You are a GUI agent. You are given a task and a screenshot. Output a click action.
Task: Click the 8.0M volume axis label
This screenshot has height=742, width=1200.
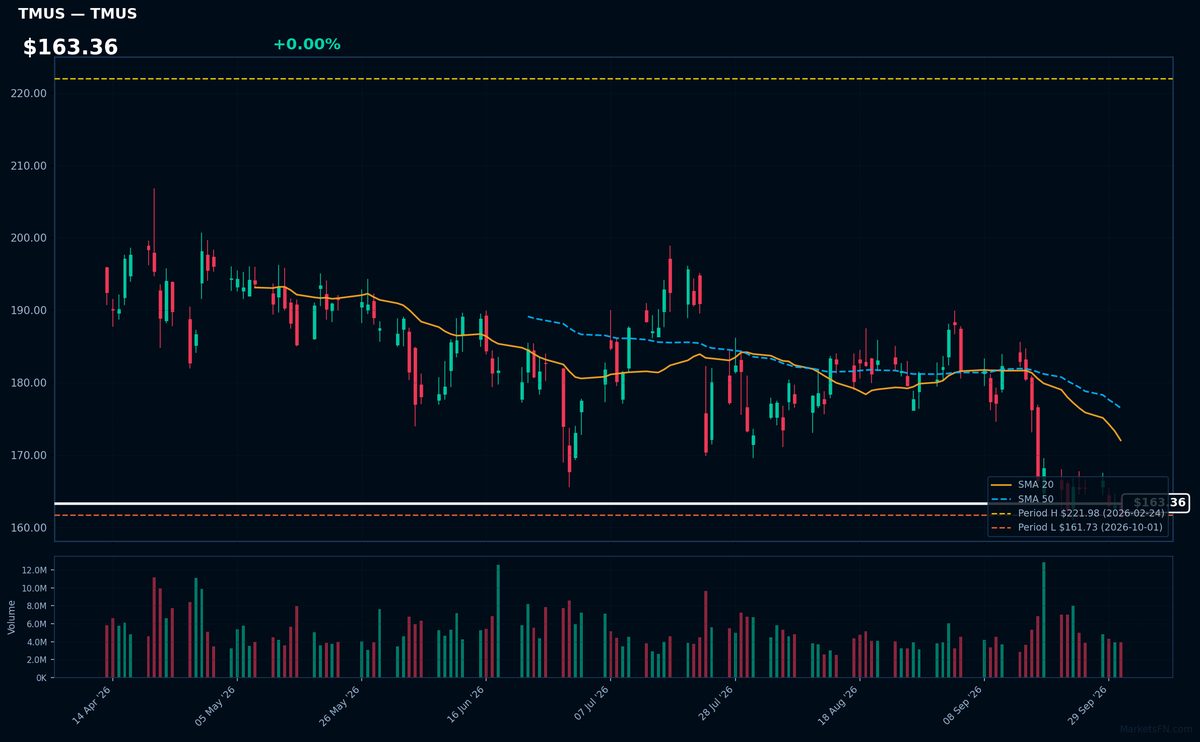(x=36, y=606)
